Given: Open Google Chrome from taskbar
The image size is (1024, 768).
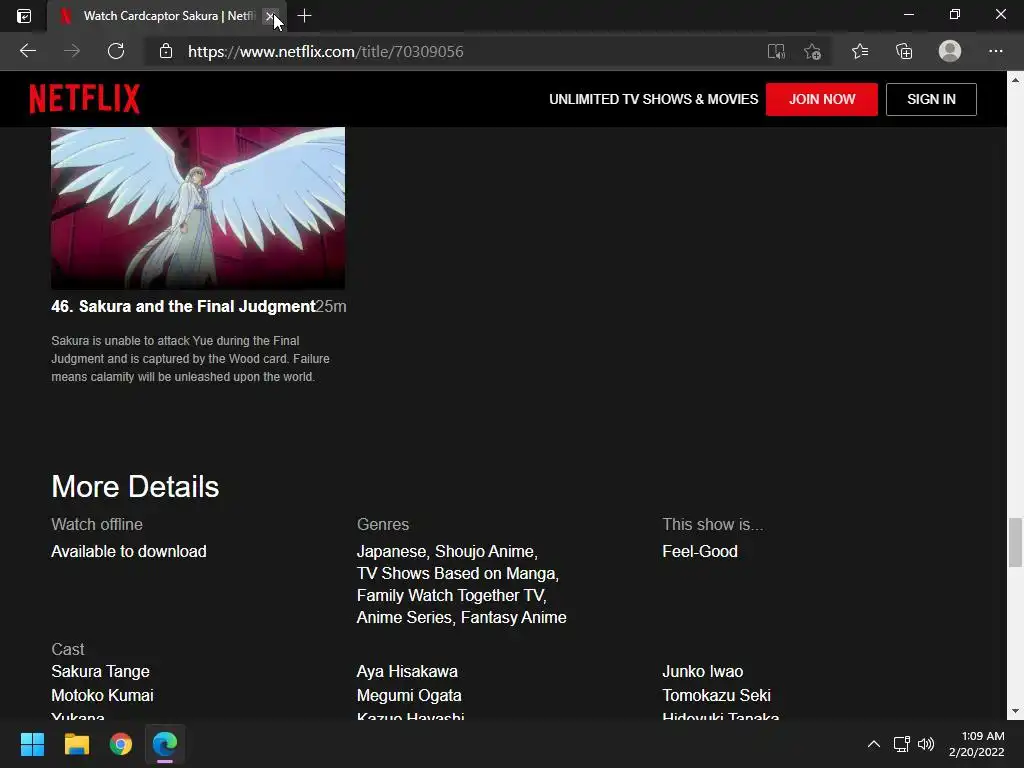Looking at the screenshot, I should 121,744.
